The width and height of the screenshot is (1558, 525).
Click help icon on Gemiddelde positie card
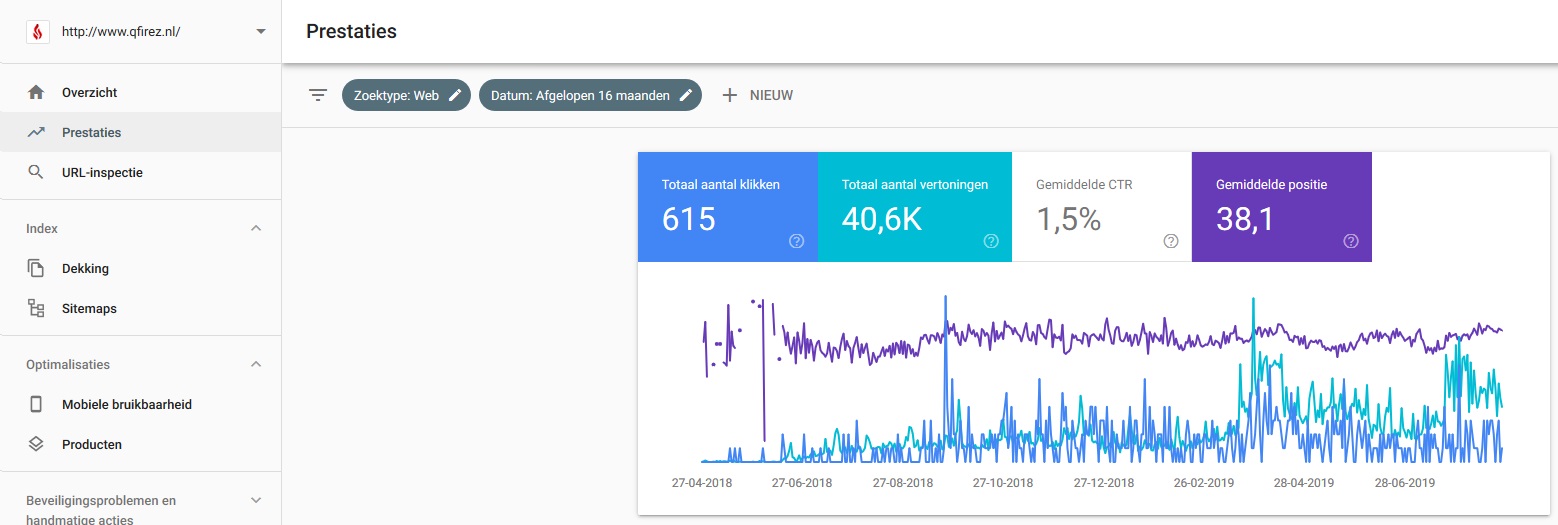point(1351,241)
